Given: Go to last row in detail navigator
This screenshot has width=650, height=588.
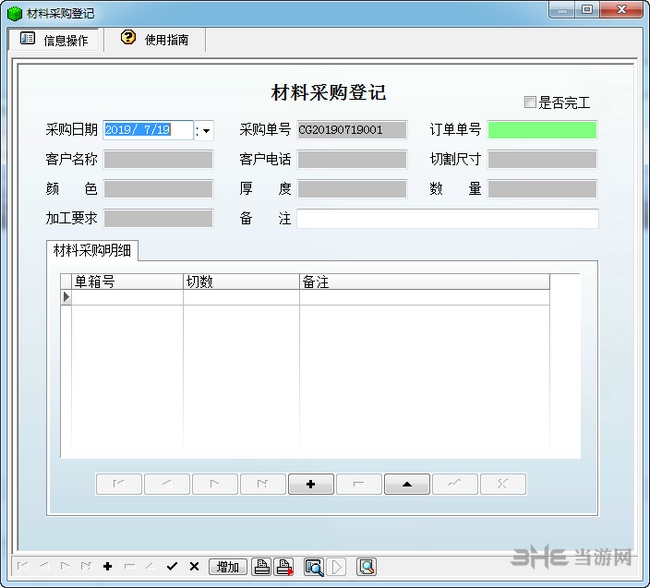Looking at the screenshot, I should point(263,484).
